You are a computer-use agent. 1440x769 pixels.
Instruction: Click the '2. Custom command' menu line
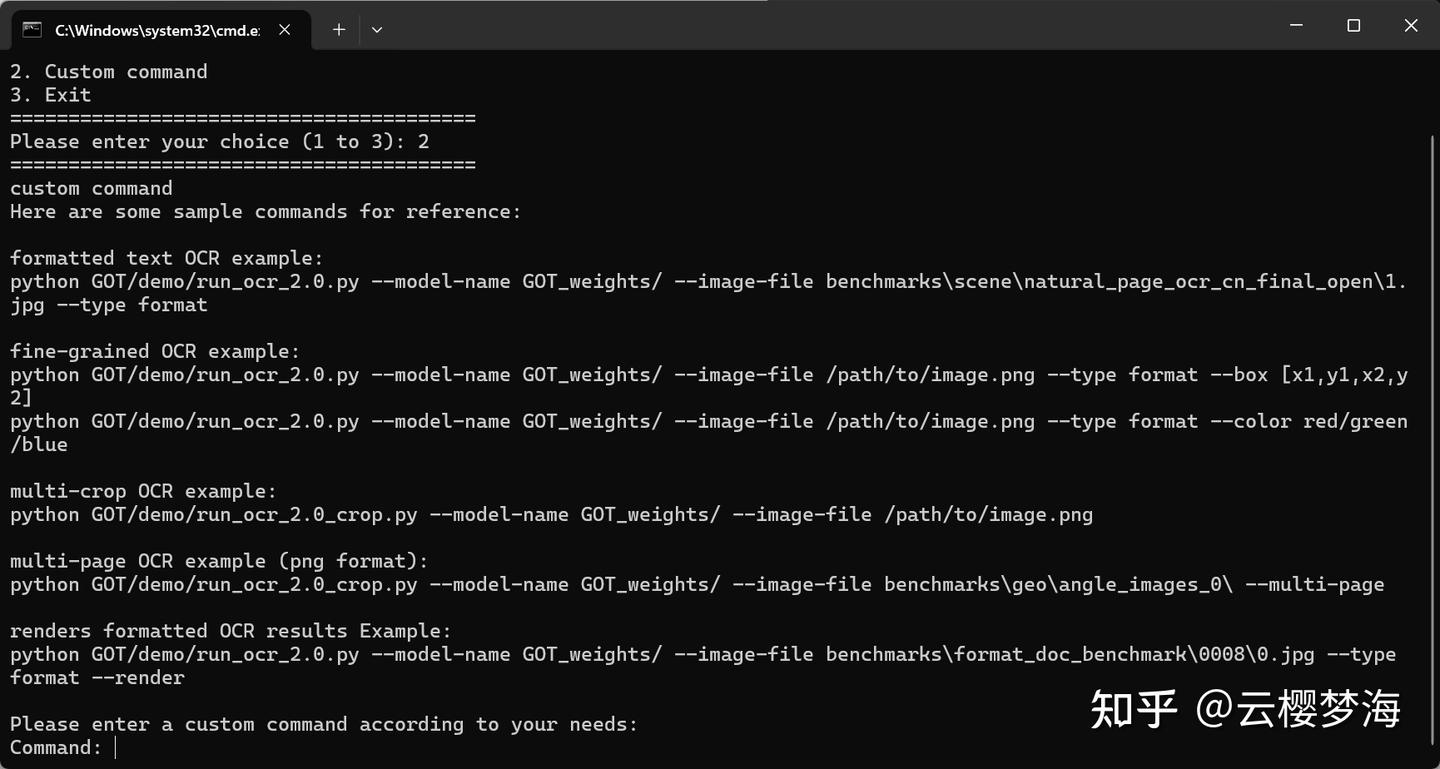point(109,72)
